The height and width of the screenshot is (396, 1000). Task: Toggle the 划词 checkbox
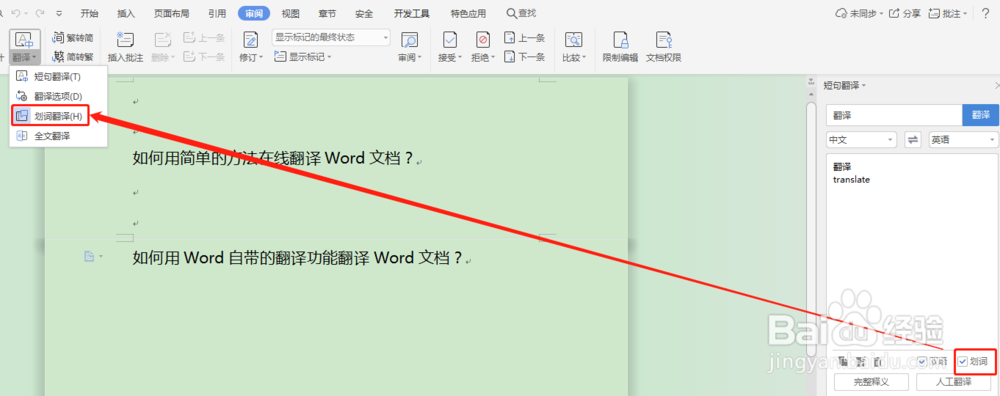click(x=963, y=362)
